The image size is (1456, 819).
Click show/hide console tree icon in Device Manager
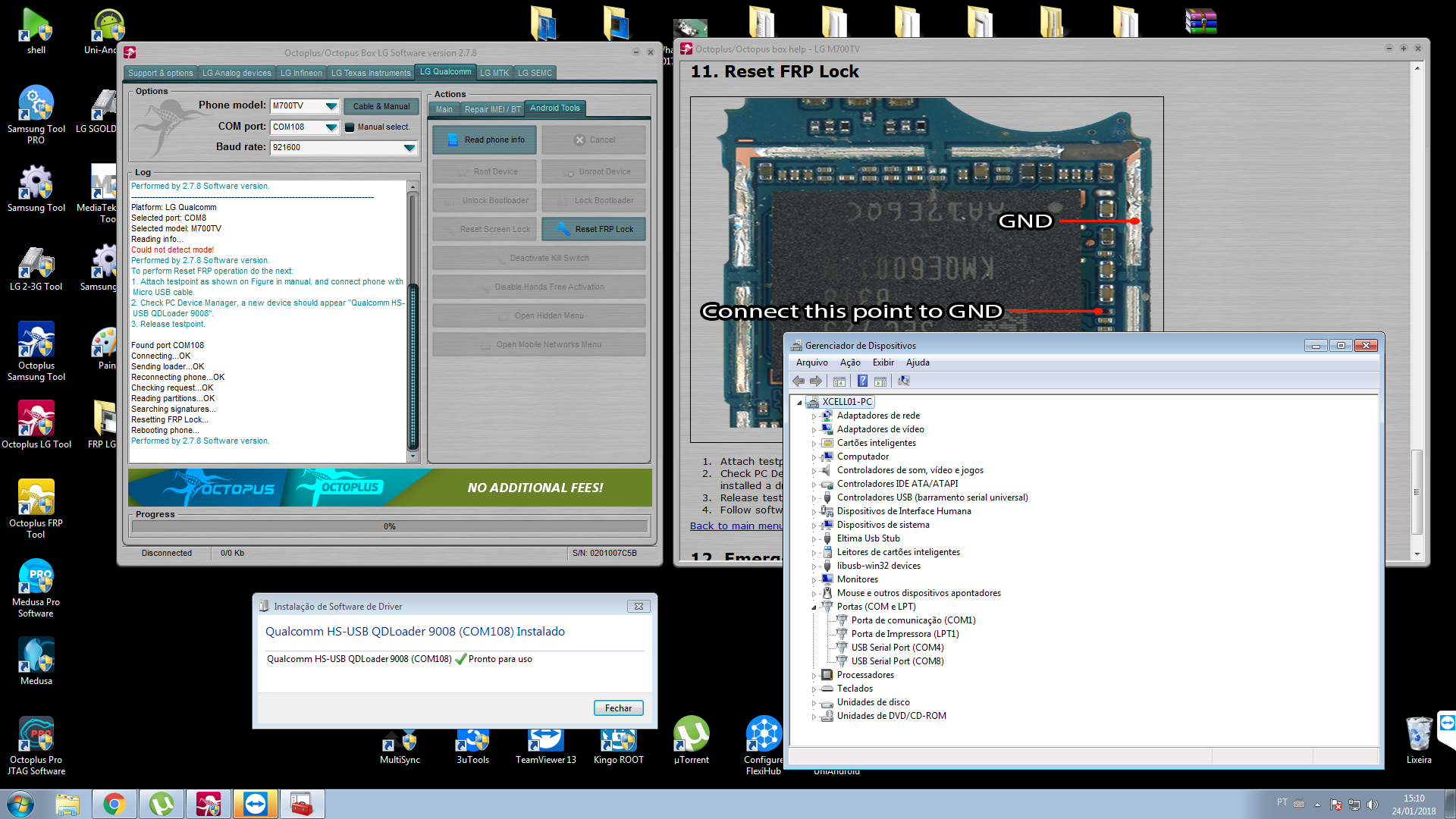tap(839, 381)
